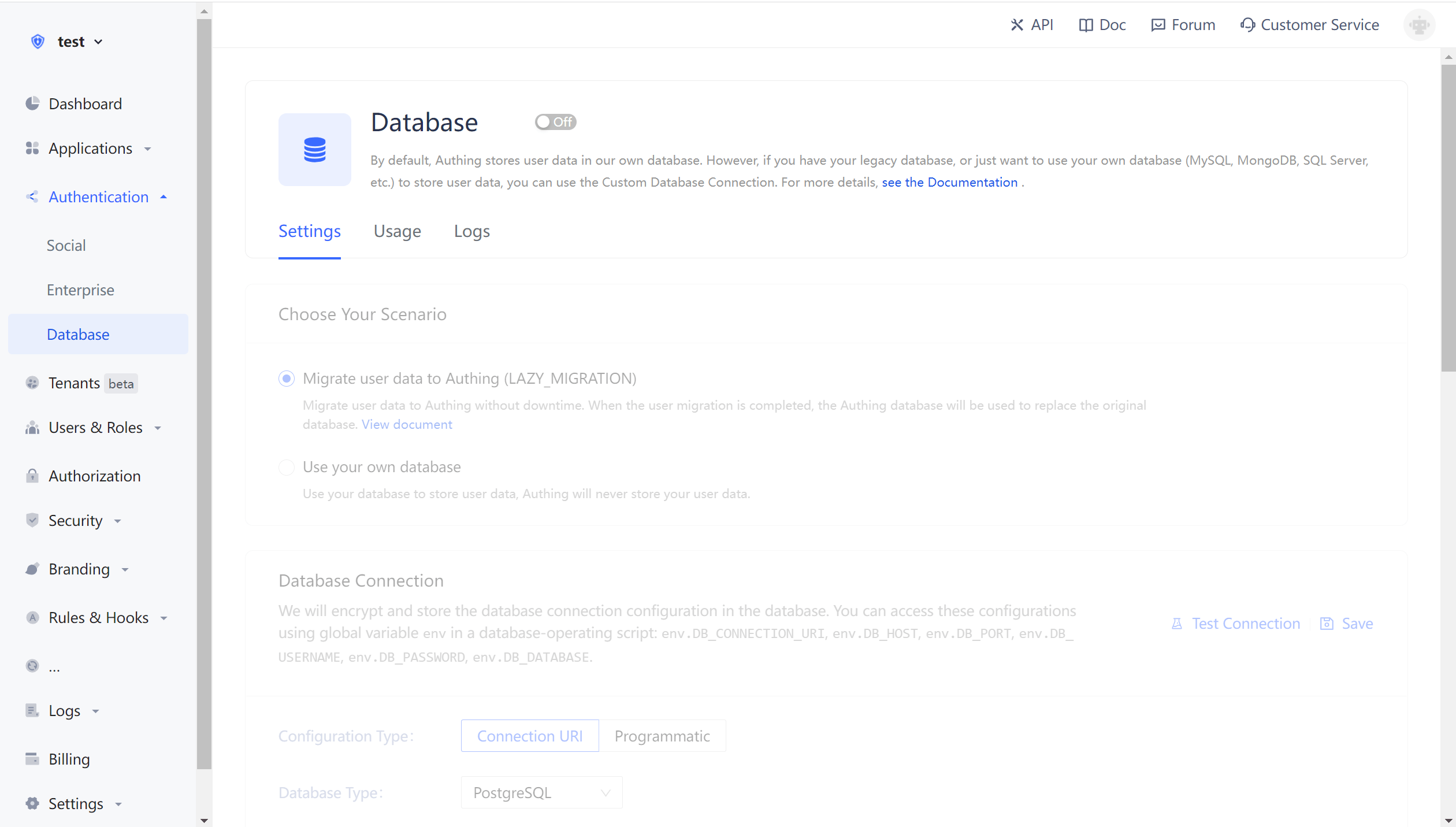Click the Customer Service headset icon
This screenshot has height=827, width=1456.
click(x=1247, y=25)
